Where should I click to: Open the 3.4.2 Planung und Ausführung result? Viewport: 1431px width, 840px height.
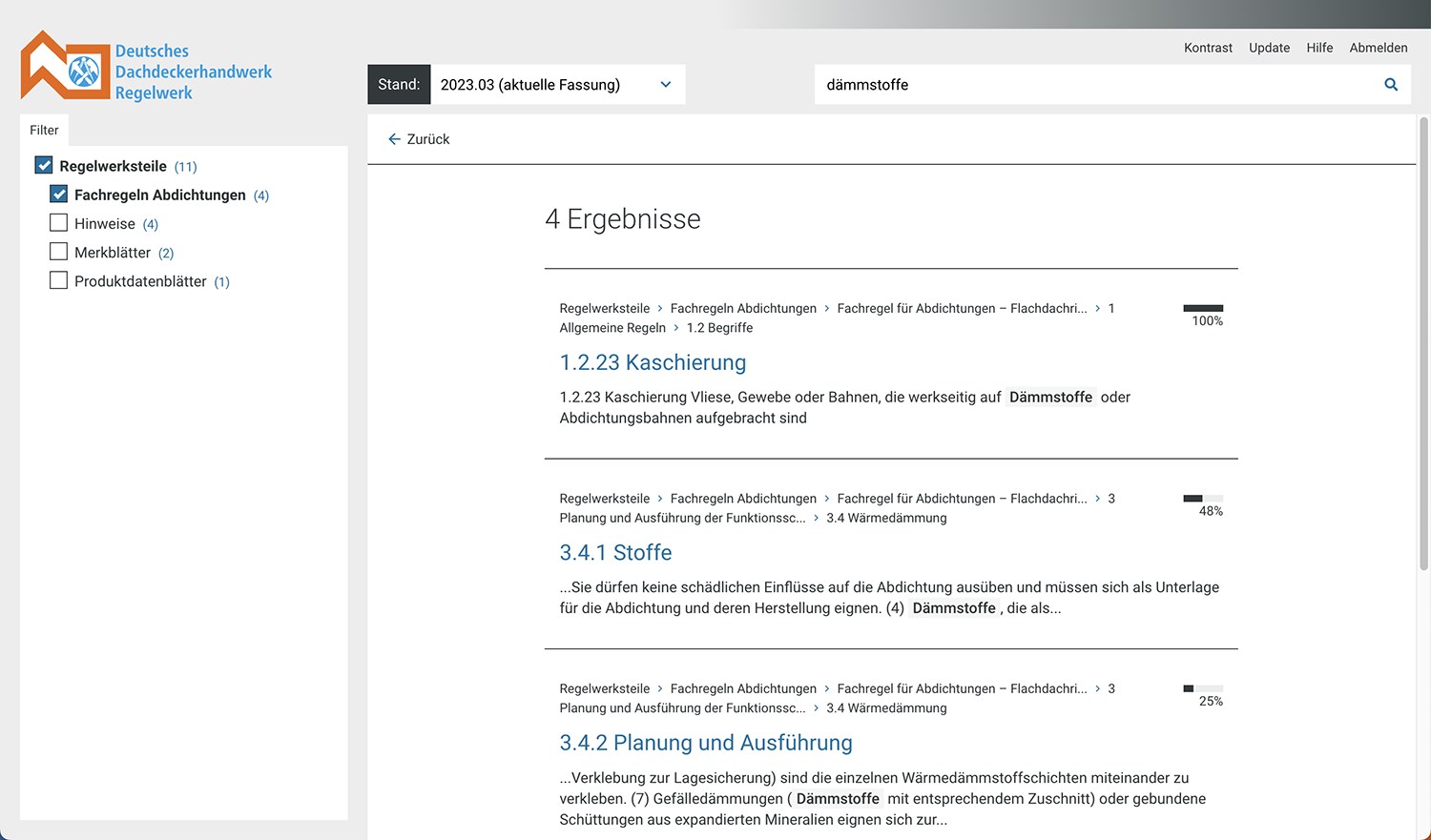(x=705, y=743)
